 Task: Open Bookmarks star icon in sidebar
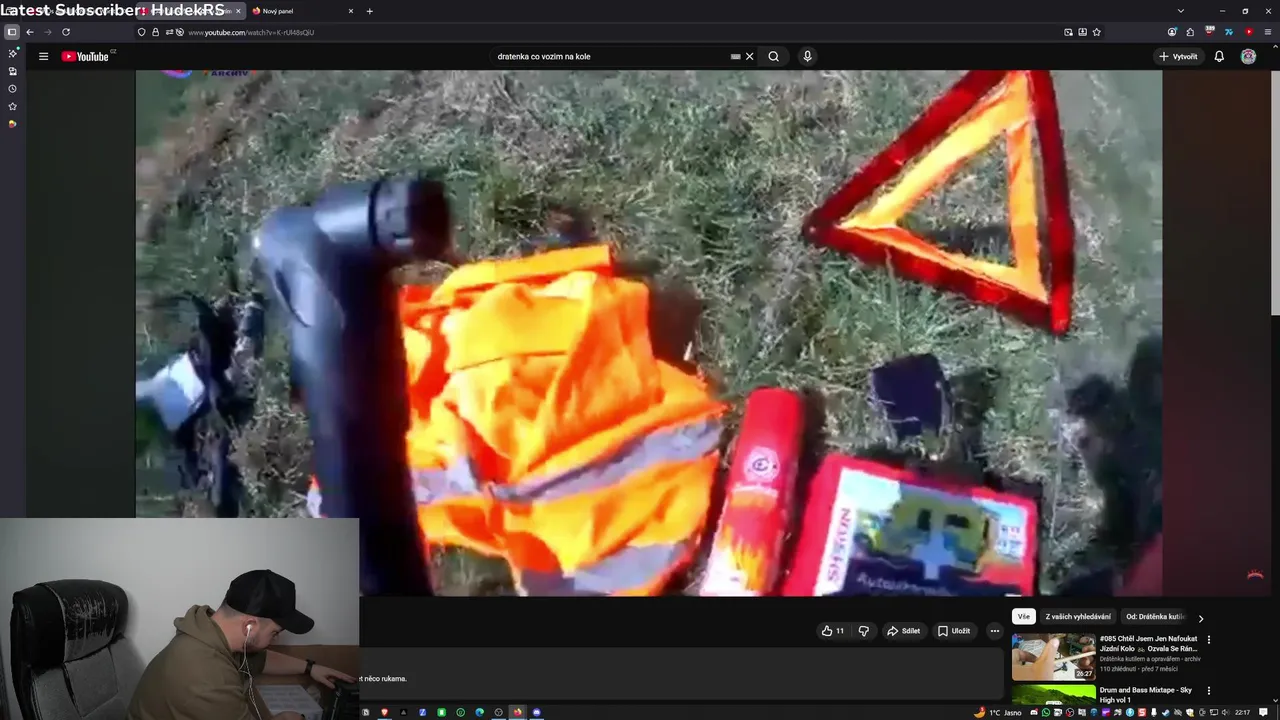pyautogui.click(x=12, y=106)
